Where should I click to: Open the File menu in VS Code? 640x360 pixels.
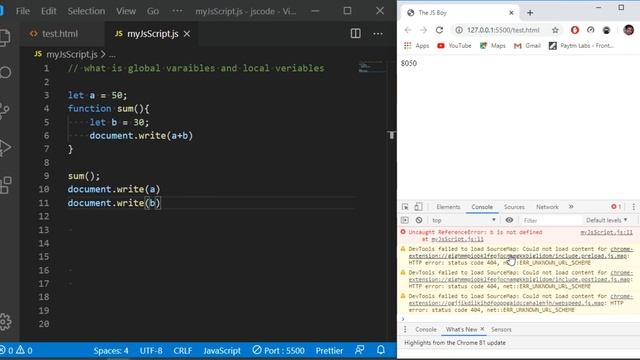tap(23, 11)
